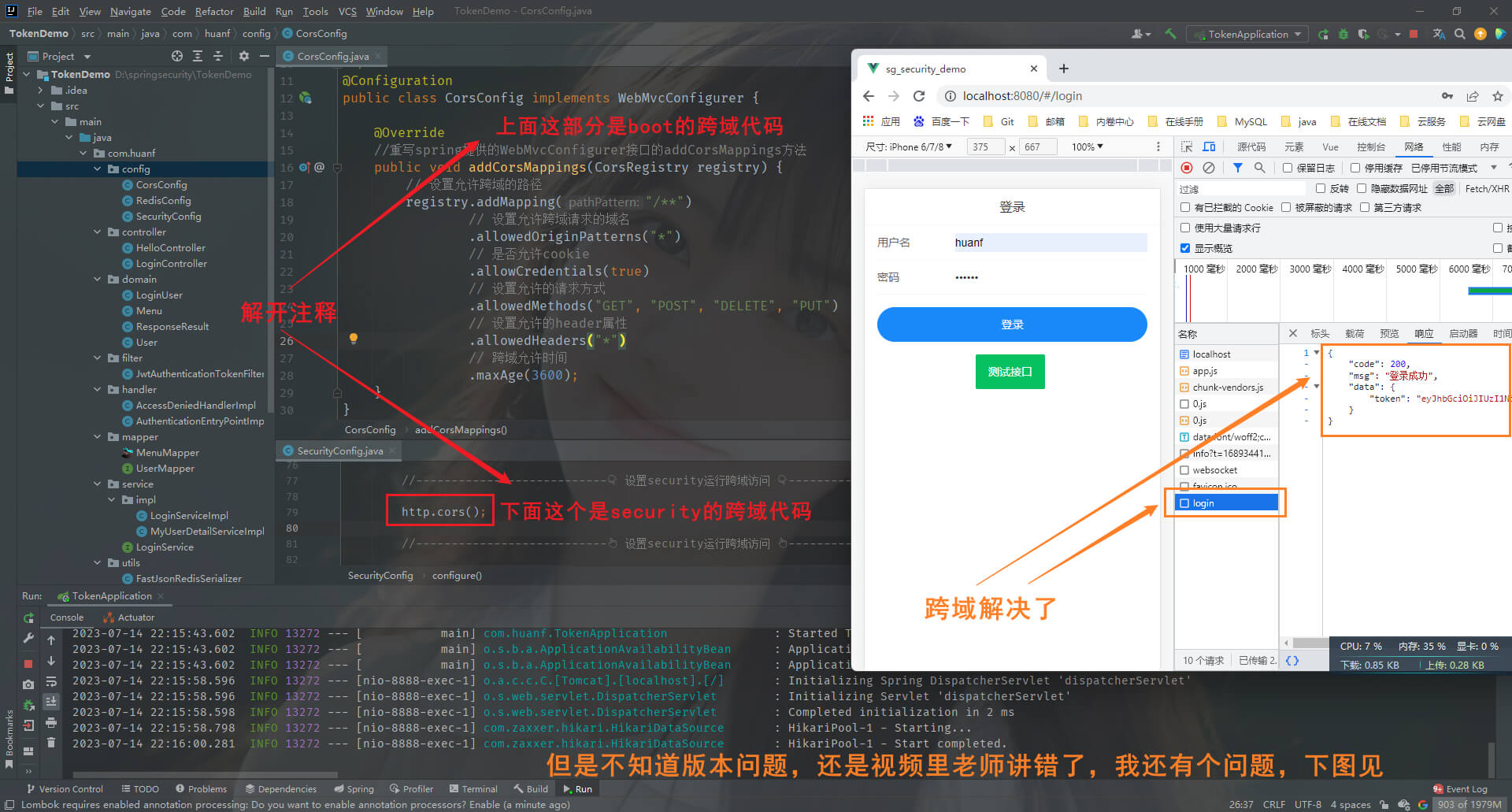The height and width of the screenshot is (812, 1512).
Task: Hide the Project panel with minus icon
Action: tap(265, 56)
